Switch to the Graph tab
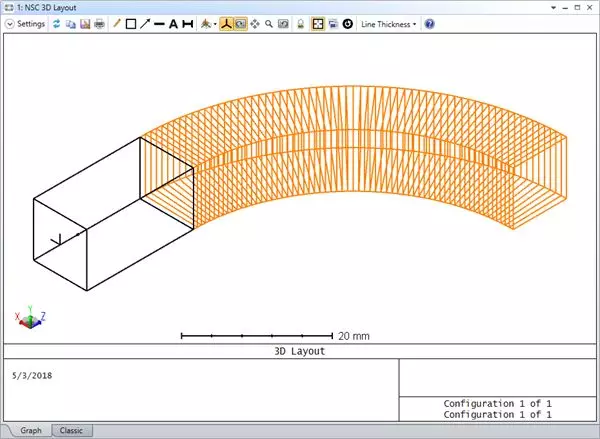The width and height of the screenshot is (600, 439). 31,430
